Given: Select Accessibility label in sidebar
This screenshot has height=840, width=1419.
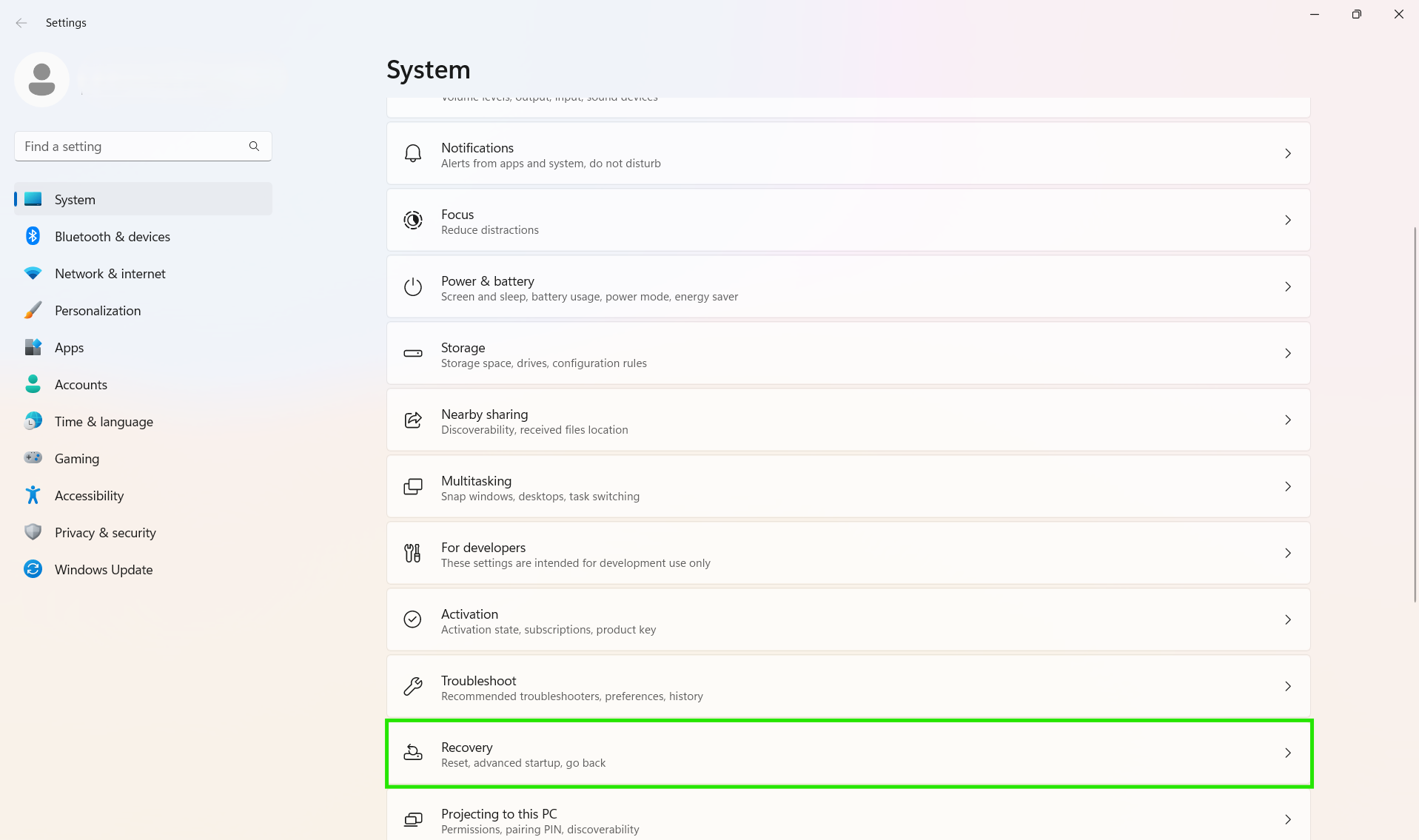Looking at the screenshot, I should (x=89, y=495).
